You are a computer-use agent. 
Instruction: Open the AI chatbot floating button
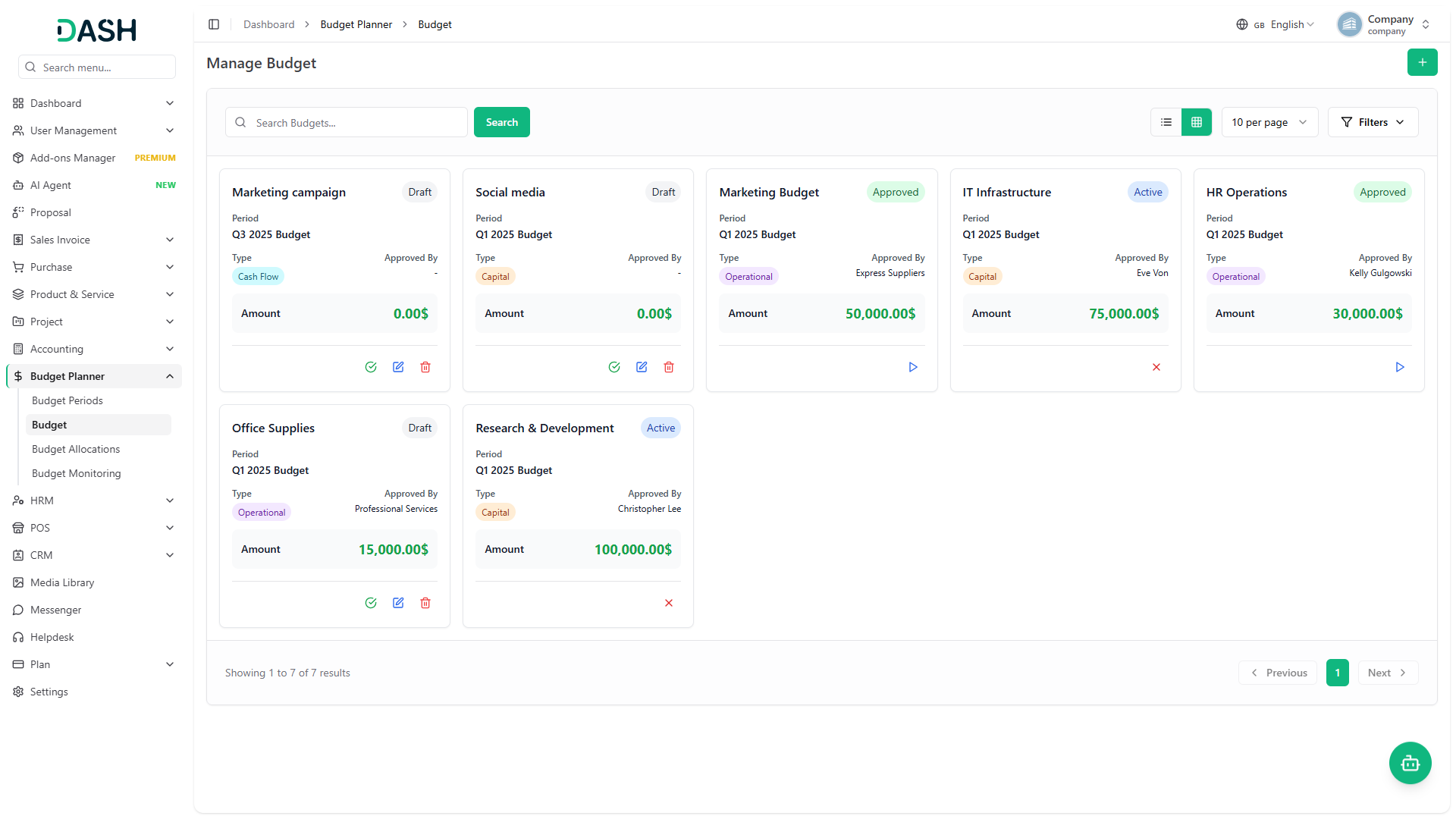click(1410, 763)
